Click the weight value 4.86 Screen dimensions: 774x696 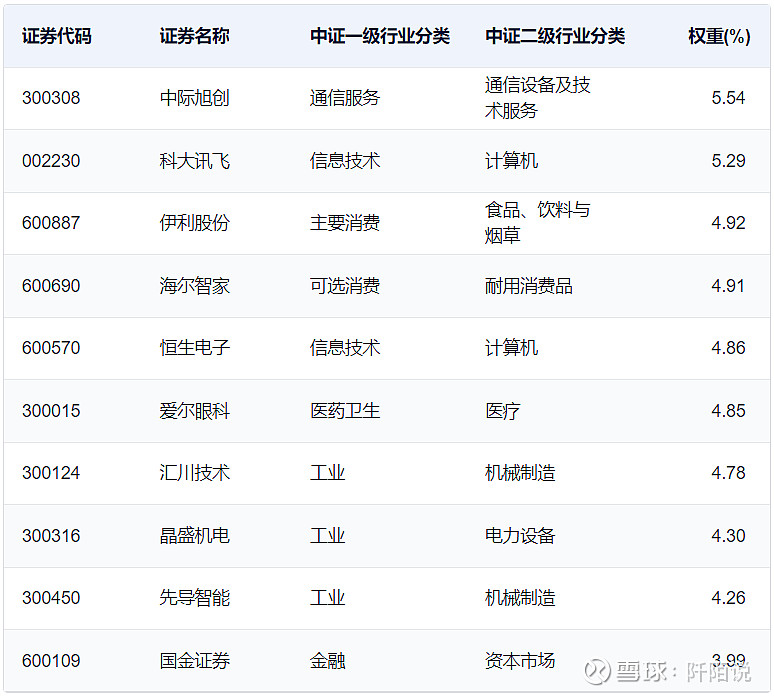click(728, 348)
